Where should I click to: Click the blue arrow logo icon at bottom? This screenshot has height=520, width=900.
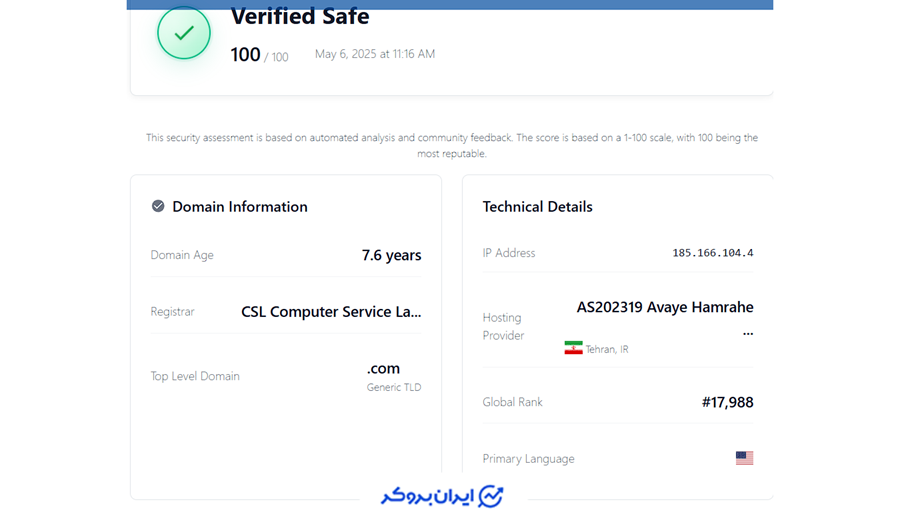point(491,496)
